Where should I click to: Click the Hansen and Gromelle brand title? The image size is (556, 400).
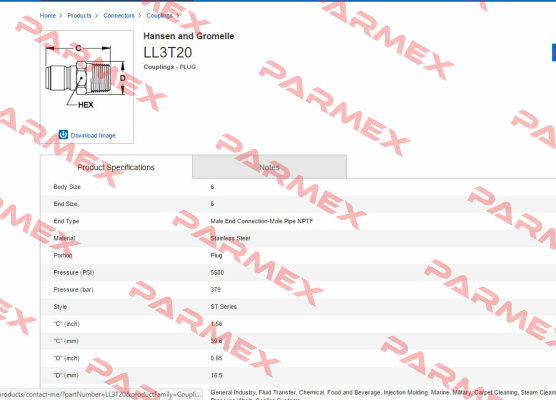pos(189,36)
